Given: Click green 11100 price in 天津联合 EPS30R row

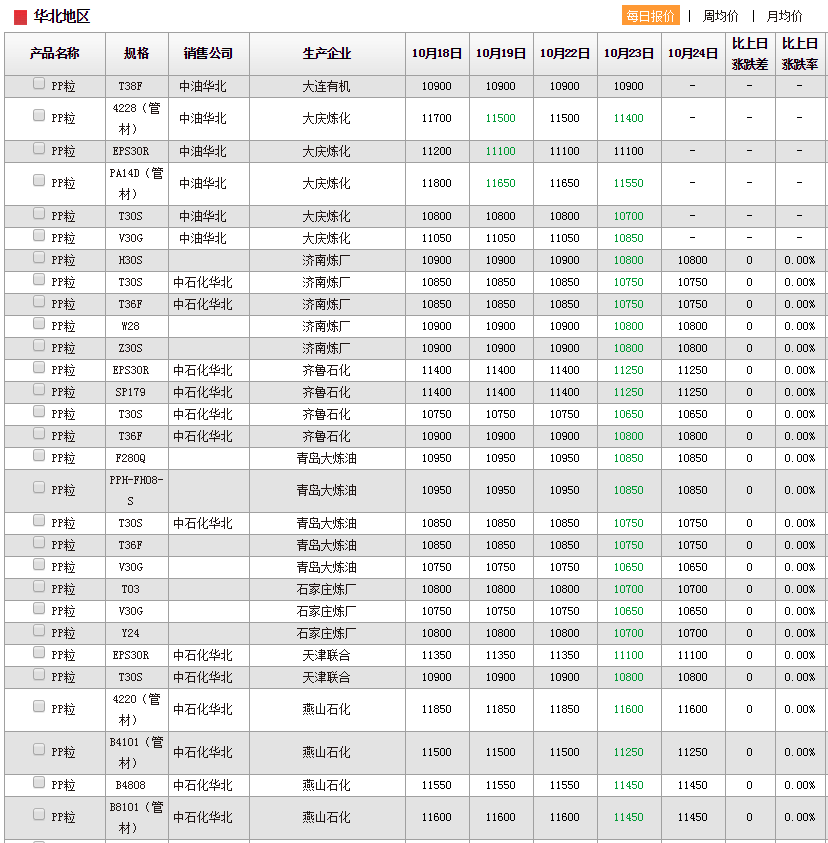Looking at the screenshot, I should pyautogui.click(x=629, y=655).
